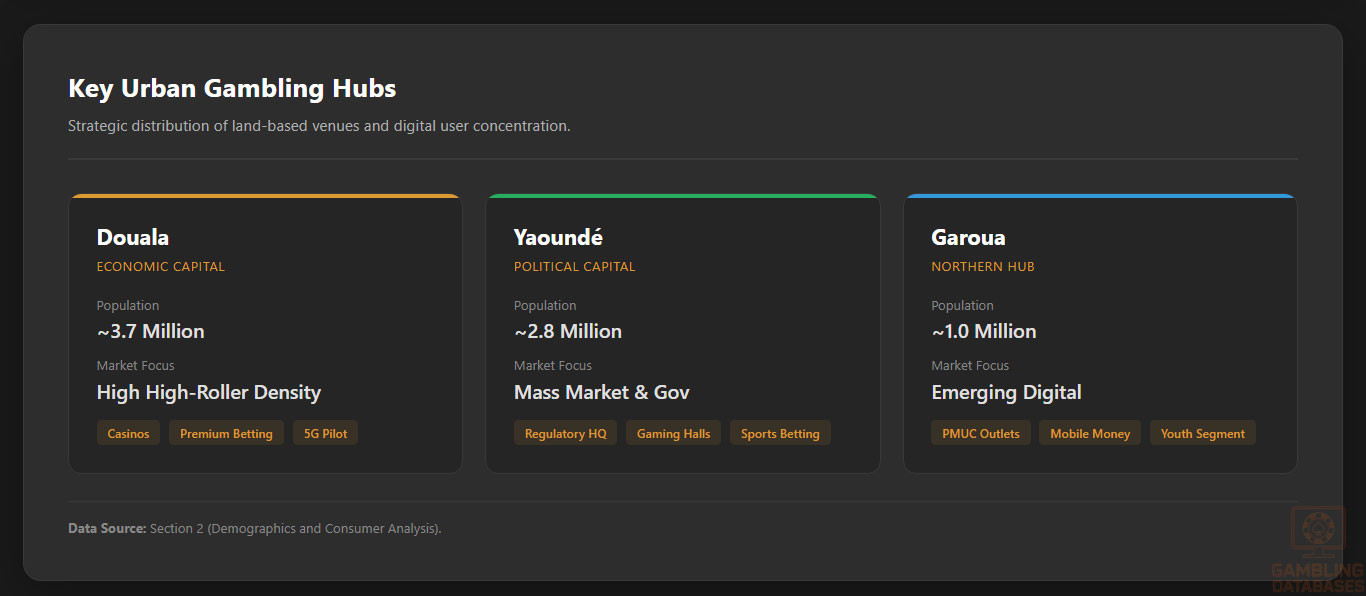Click the Data Source footer note
1366x596 pixels.
click(254, 528)
